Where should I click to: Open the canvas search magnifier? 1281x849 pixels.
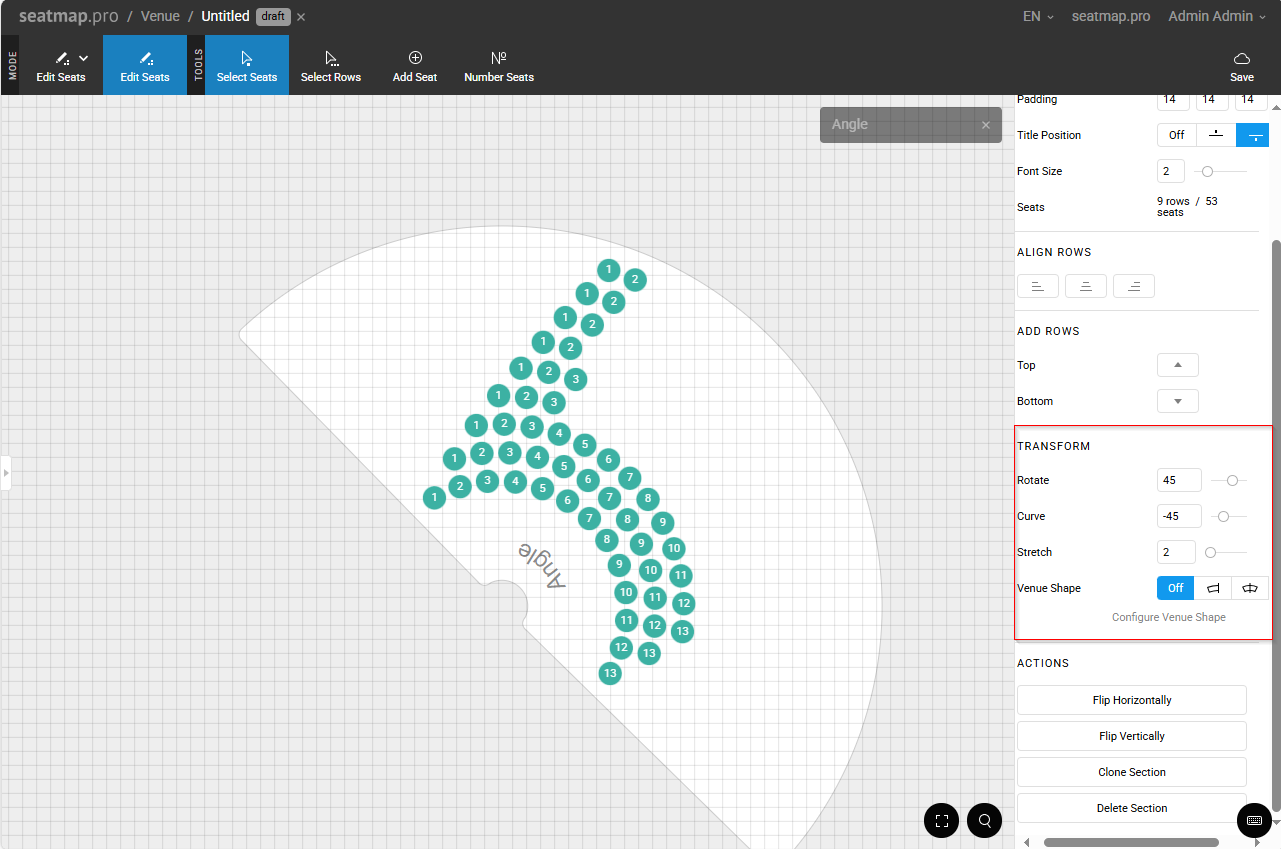984,821
